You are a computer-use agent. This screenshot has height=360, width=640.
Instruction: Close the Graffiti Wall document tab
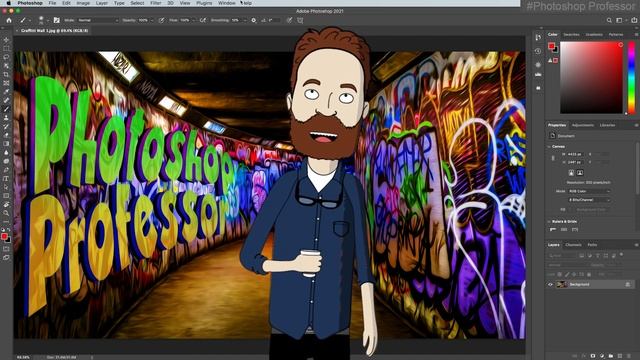click(17, 31)
